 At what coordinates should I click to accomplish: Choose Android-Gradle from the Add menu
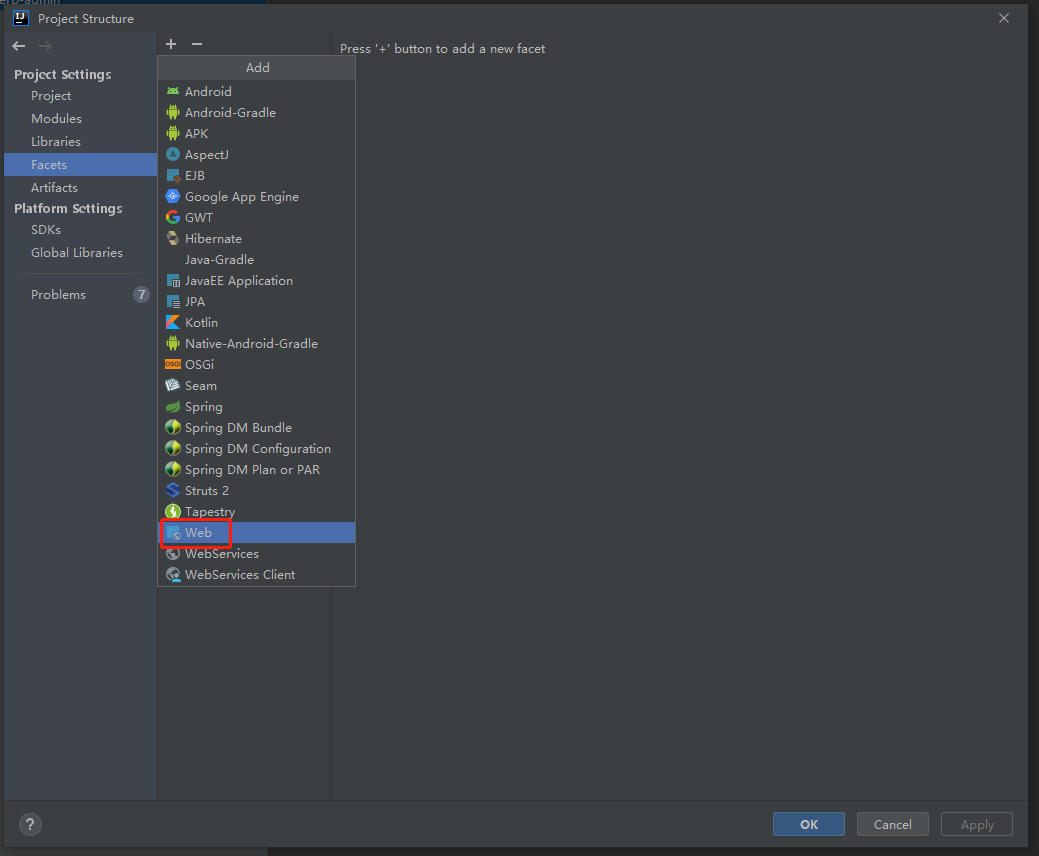256,113
